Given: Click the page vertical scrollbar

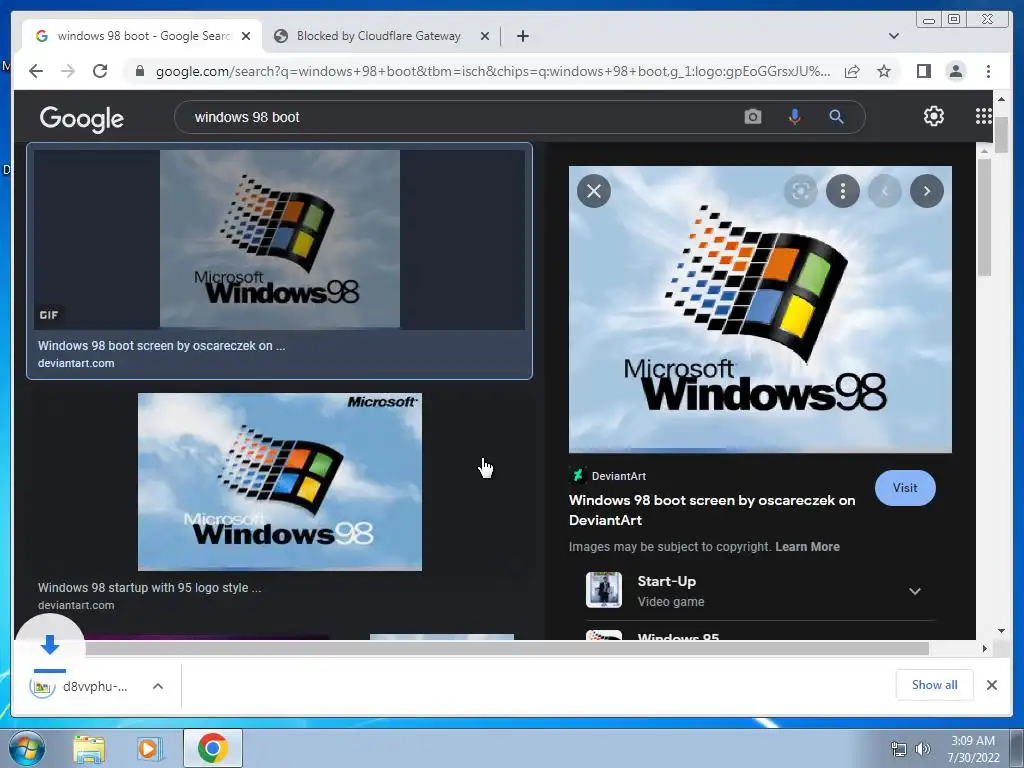Looking at the screenshot, I should click(x=1001, y=136).
